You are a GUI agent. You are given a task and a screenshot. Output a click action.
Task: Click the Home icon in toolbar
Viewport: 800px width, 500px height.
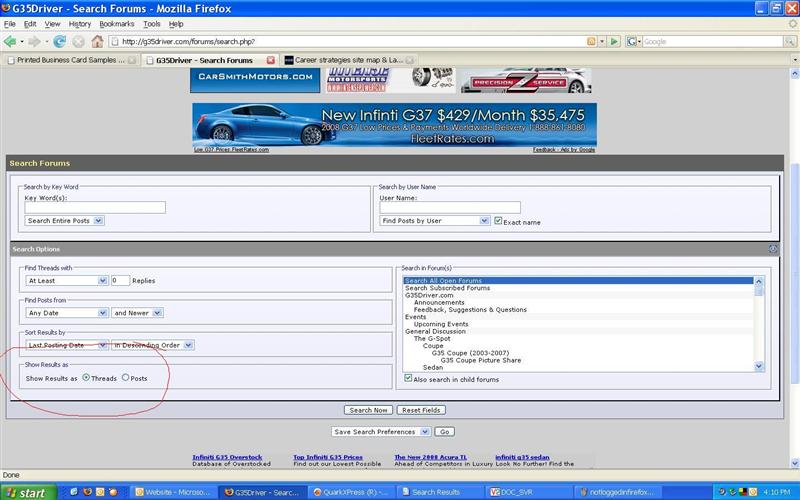click(x=97, y=41)
